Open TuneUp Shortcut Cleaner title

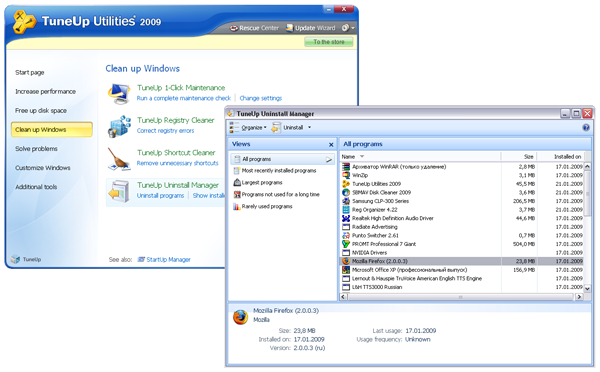pyautogui.click(x=176, y=153)
